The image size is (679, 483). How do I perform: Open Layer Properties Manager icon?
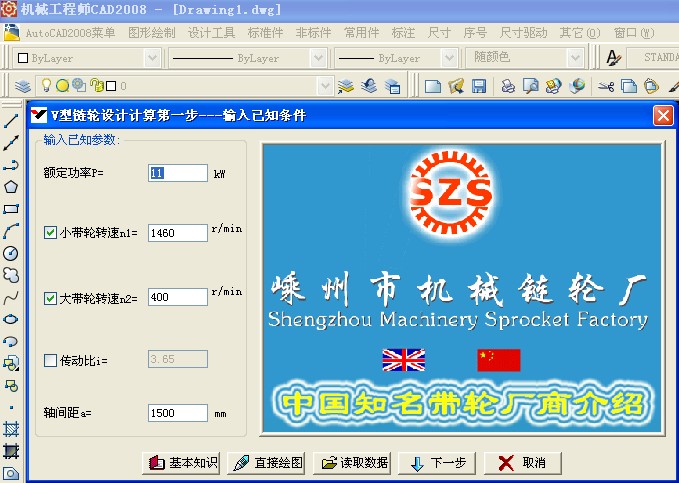tap(23, 86)
